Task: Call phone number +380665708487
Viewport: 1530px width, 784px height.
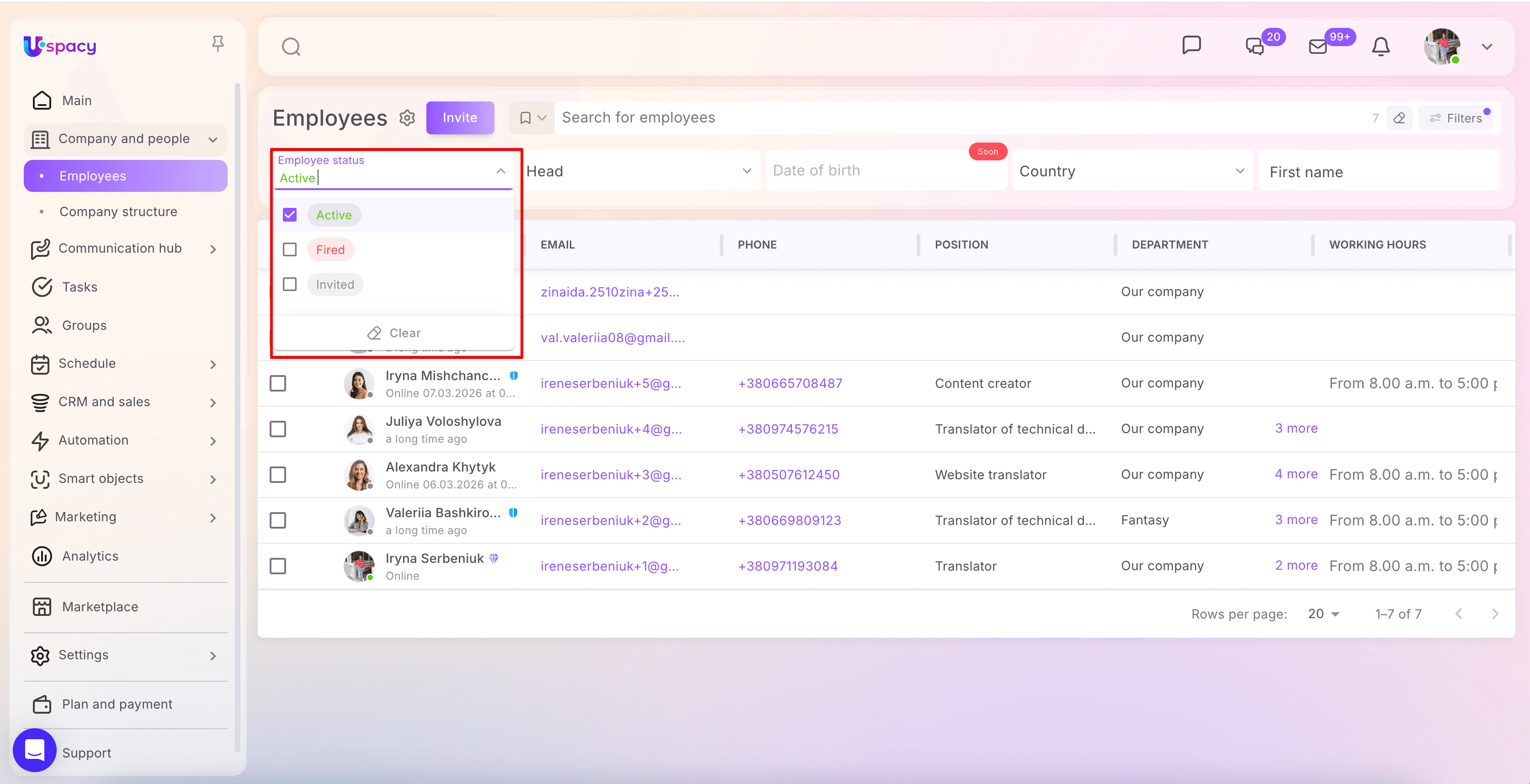Action: (x=790, y=383)
